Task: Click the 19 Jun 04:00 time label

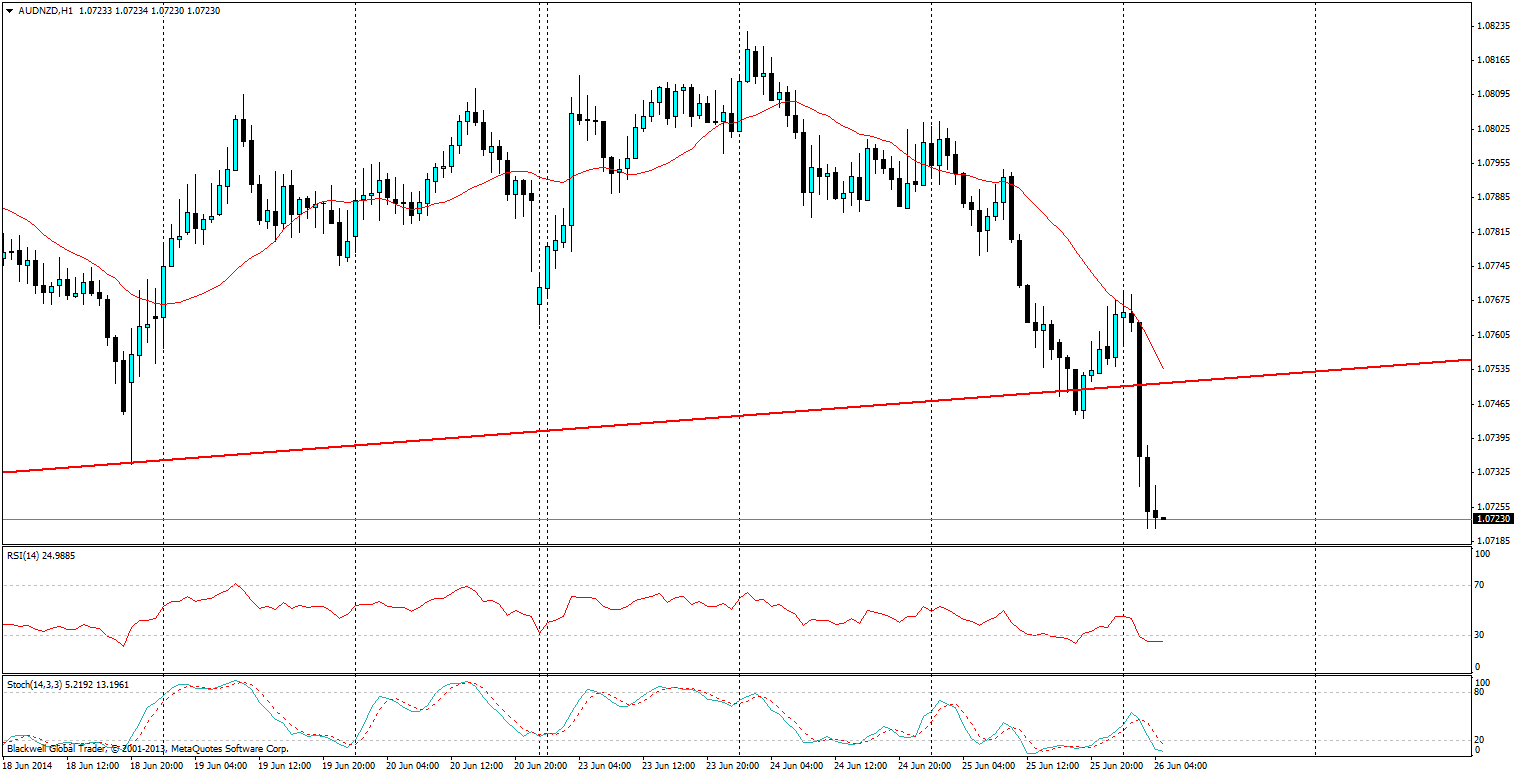Action: tap(221, 766)
